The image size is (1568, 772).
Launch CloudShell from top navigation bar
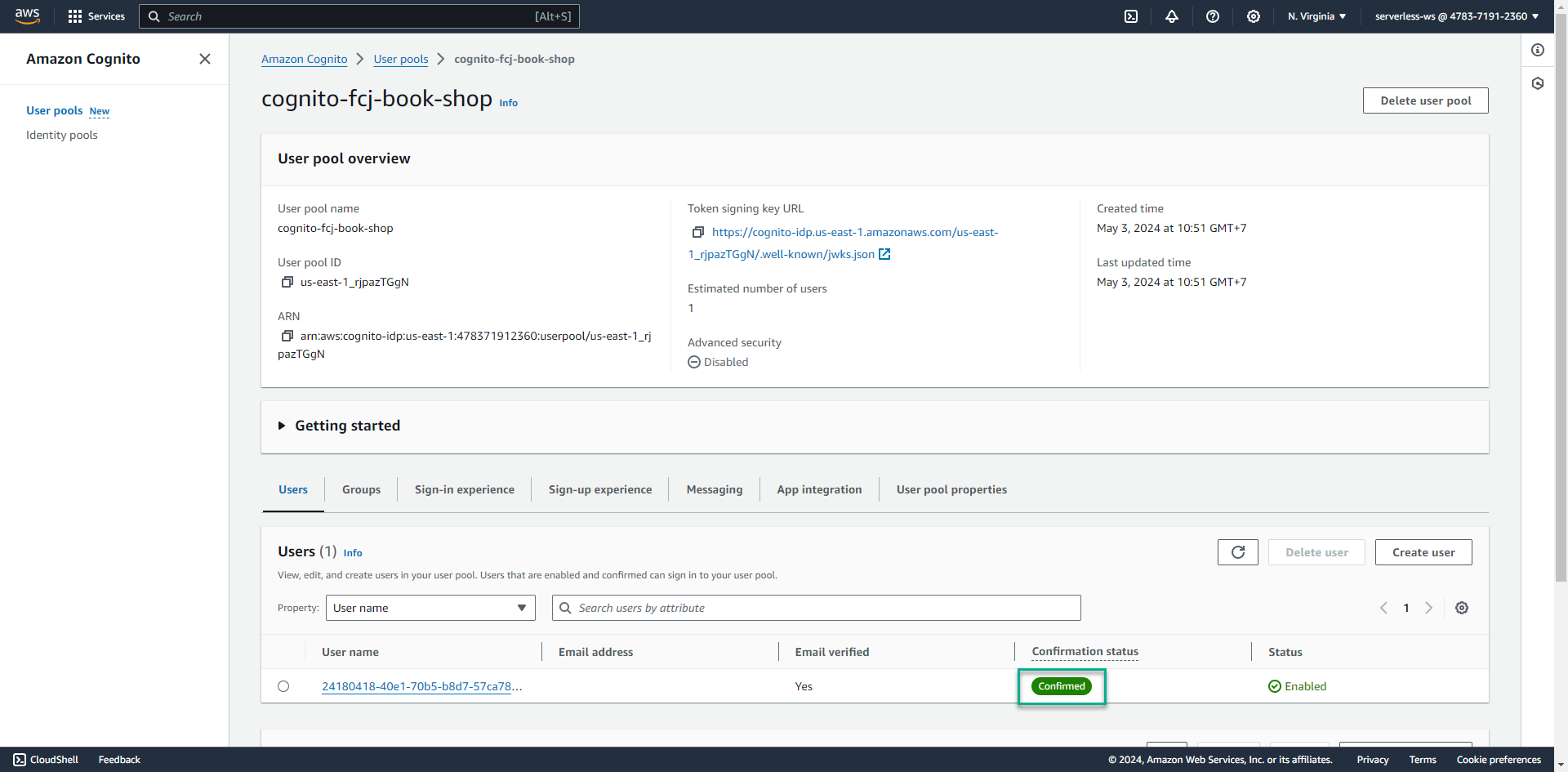click(1131, 16)
